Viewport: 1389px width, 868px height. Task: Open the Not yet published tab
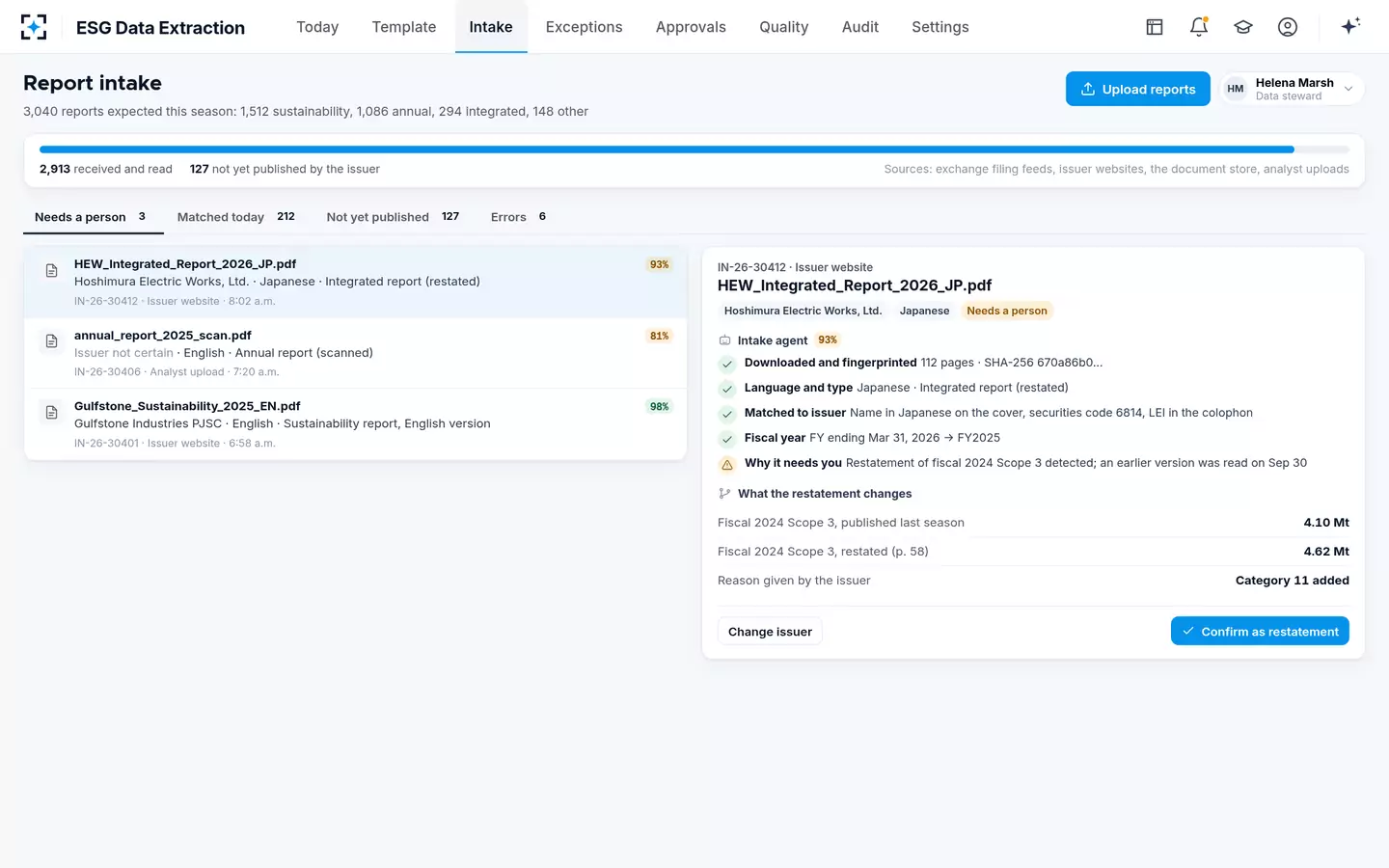click(393, 217)
